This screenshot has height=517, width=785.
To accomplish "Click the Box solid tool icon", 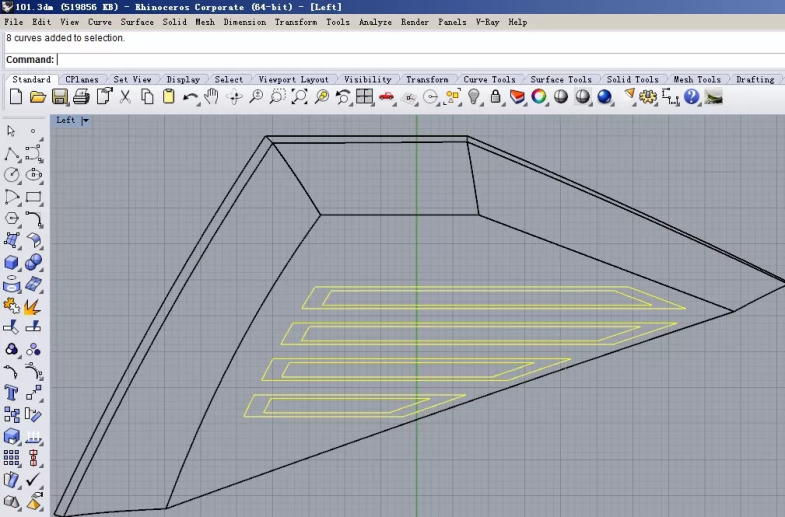I will (12, 262).
